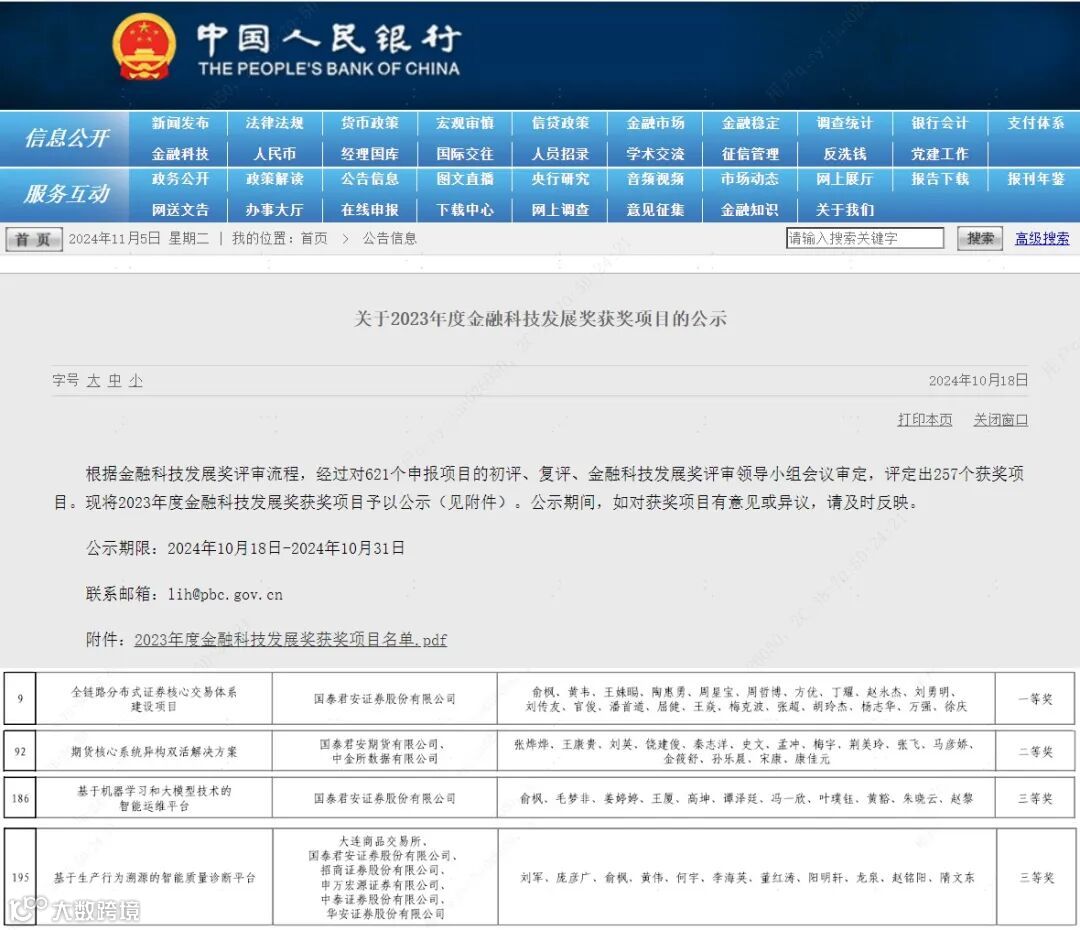Open 银行会计 menu item
The image size is (1080, 930).
[940, 123]
